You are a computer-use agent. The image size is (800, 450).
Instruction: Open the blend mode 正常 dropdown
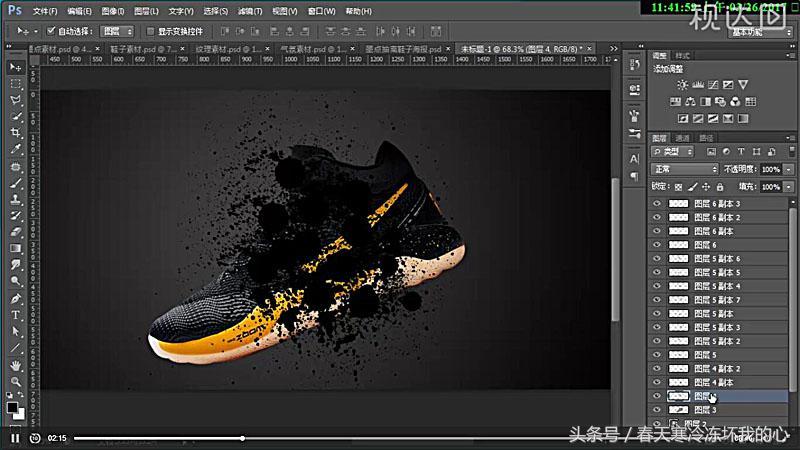(x=685, y=169)
